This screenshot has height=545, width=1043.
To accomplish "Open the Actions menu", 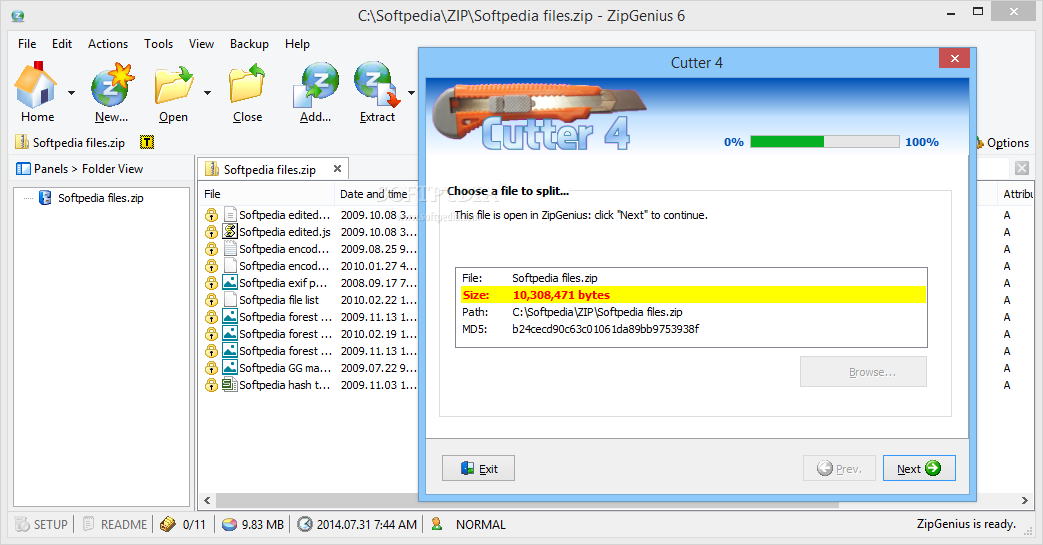I will (108, 44).
